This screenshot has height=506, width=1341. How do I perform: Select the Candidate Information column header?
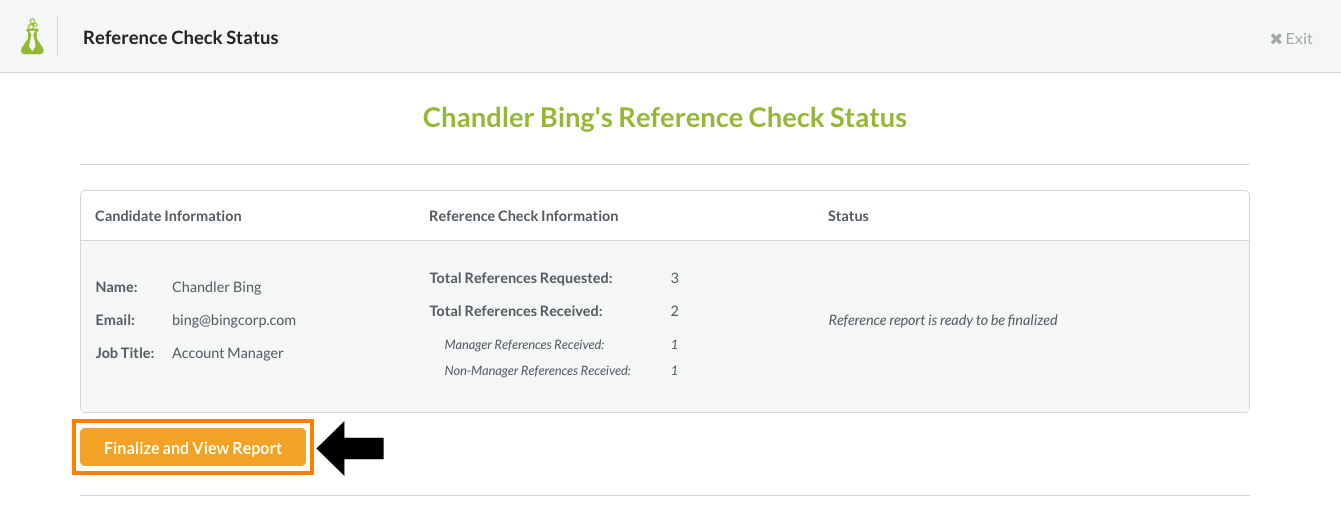[x=168, y=216]
